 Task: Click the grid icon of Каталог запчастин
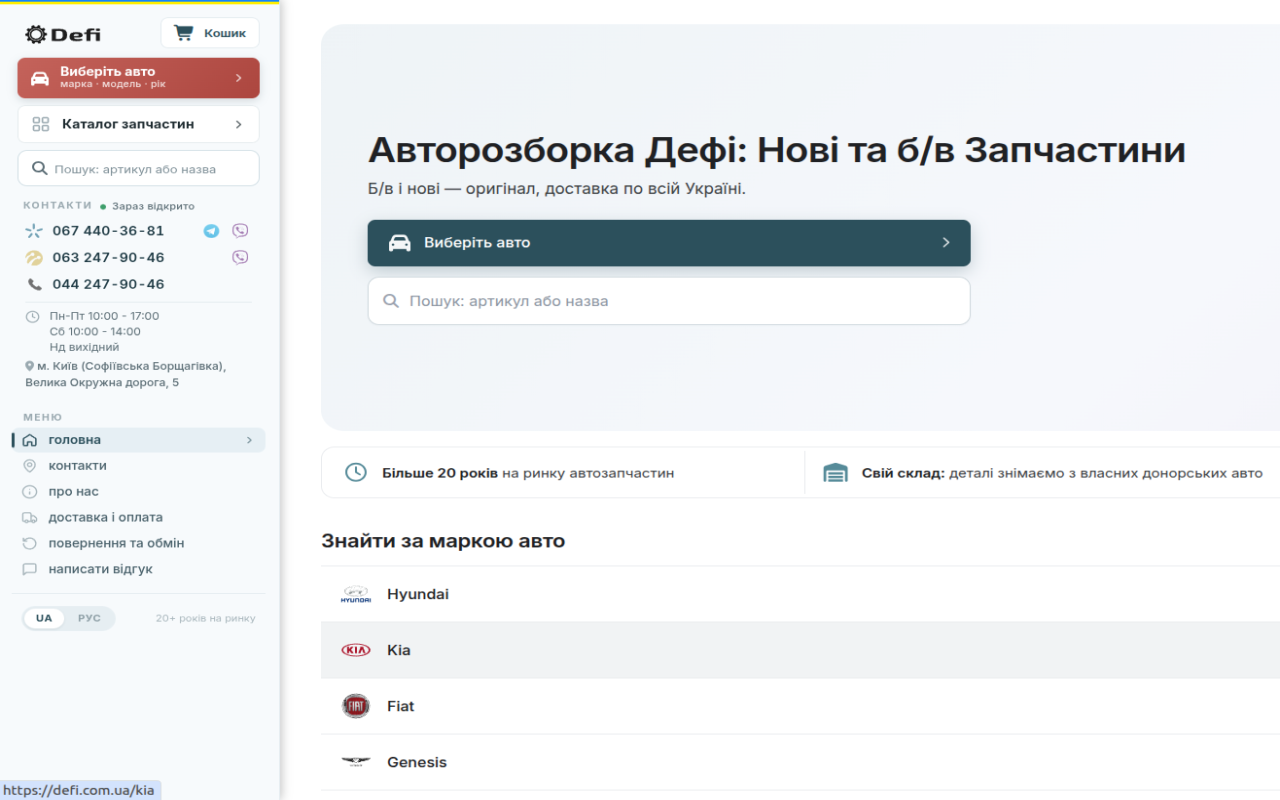click(41, 125)
